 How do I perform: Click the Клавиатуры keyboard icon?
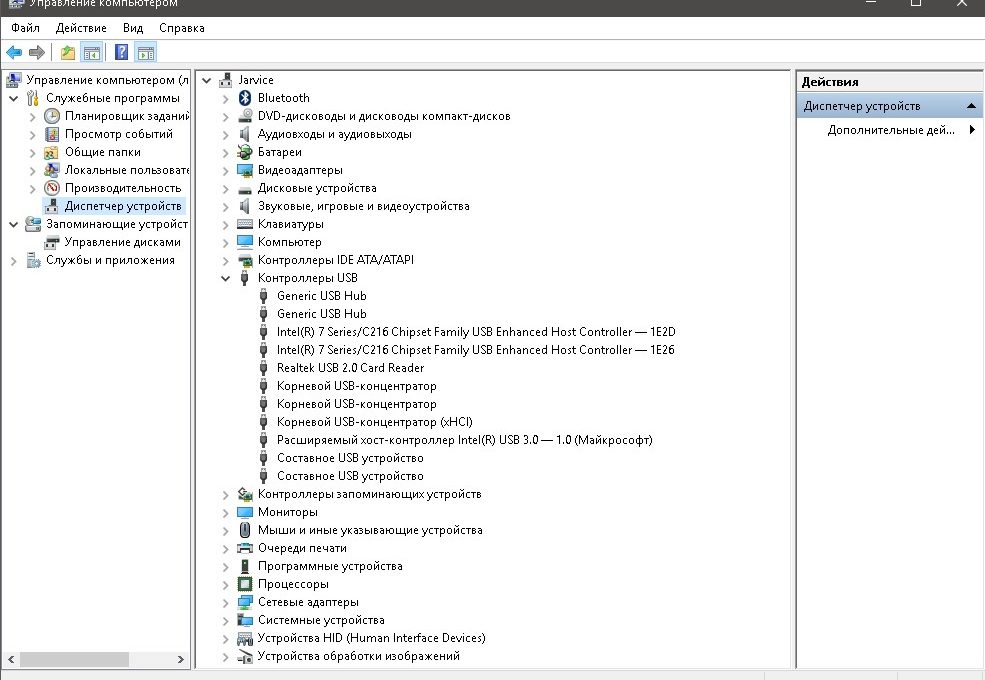[245, 224]
